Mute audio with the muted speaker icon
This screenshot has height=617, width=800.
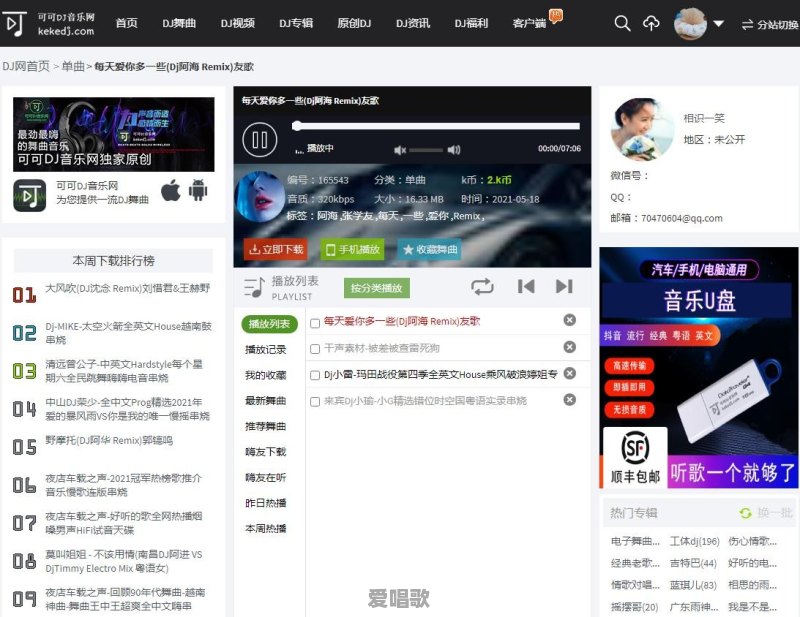[399, 150]
